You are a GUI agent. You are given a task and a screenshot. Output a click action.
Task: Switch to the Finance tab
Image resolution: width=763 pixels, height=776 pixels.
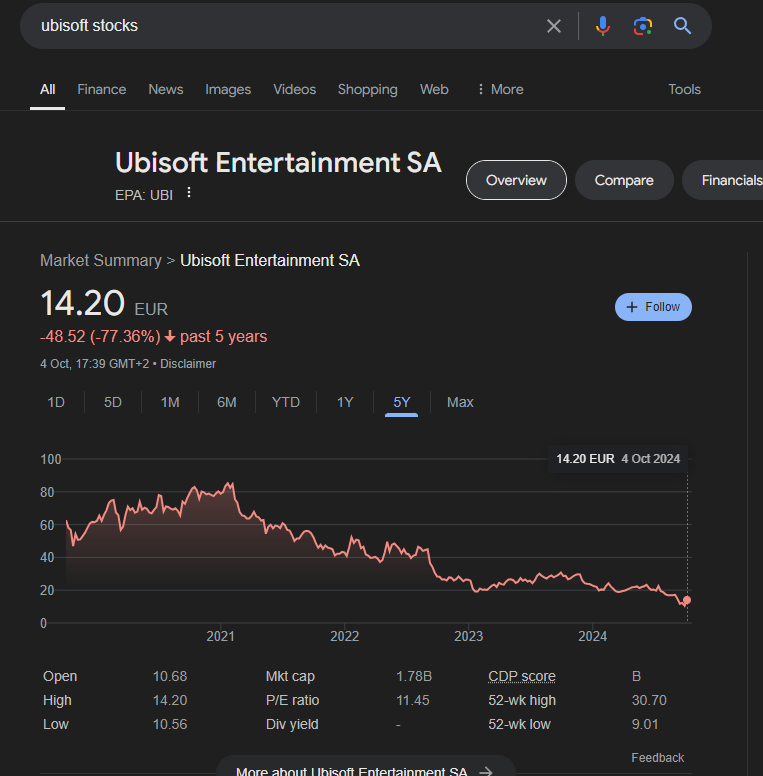101,89
